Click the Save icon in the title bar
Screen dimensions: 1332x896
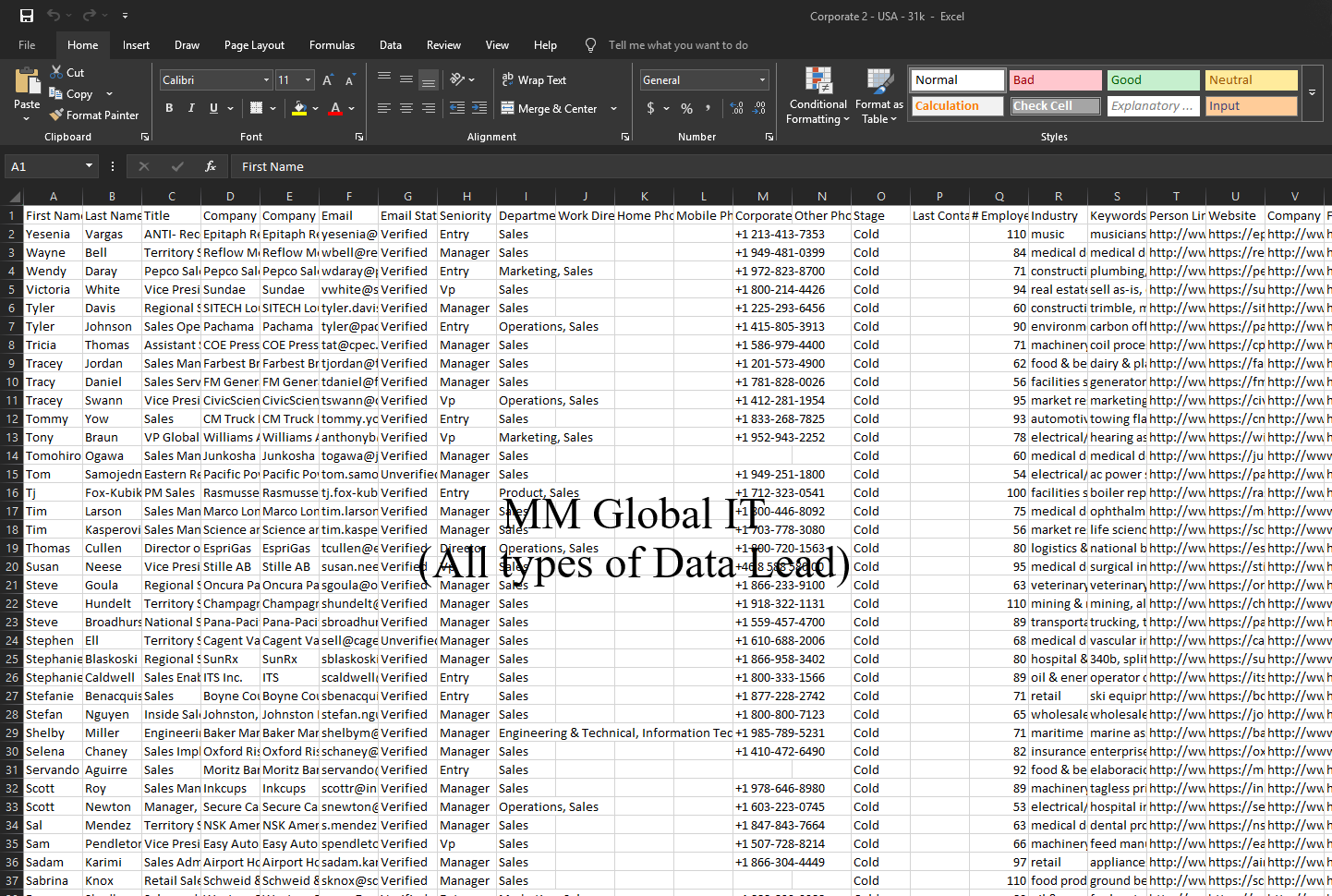point(27,16)
